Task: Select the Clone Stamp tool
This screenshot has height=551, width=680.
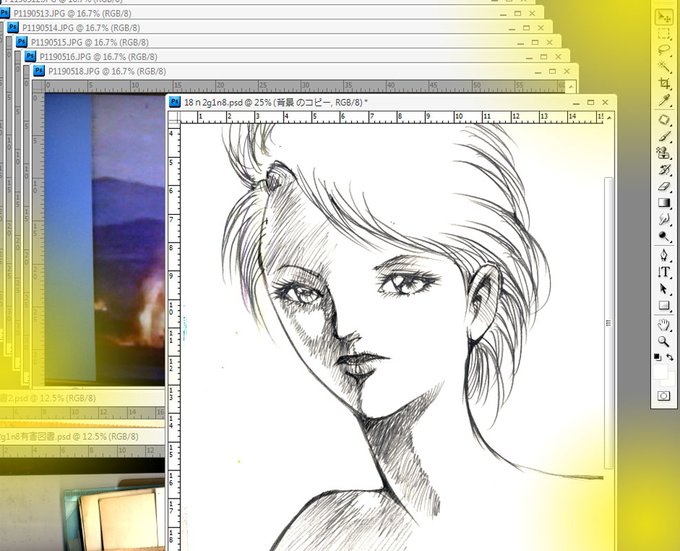Action: (x=664, y=153)
